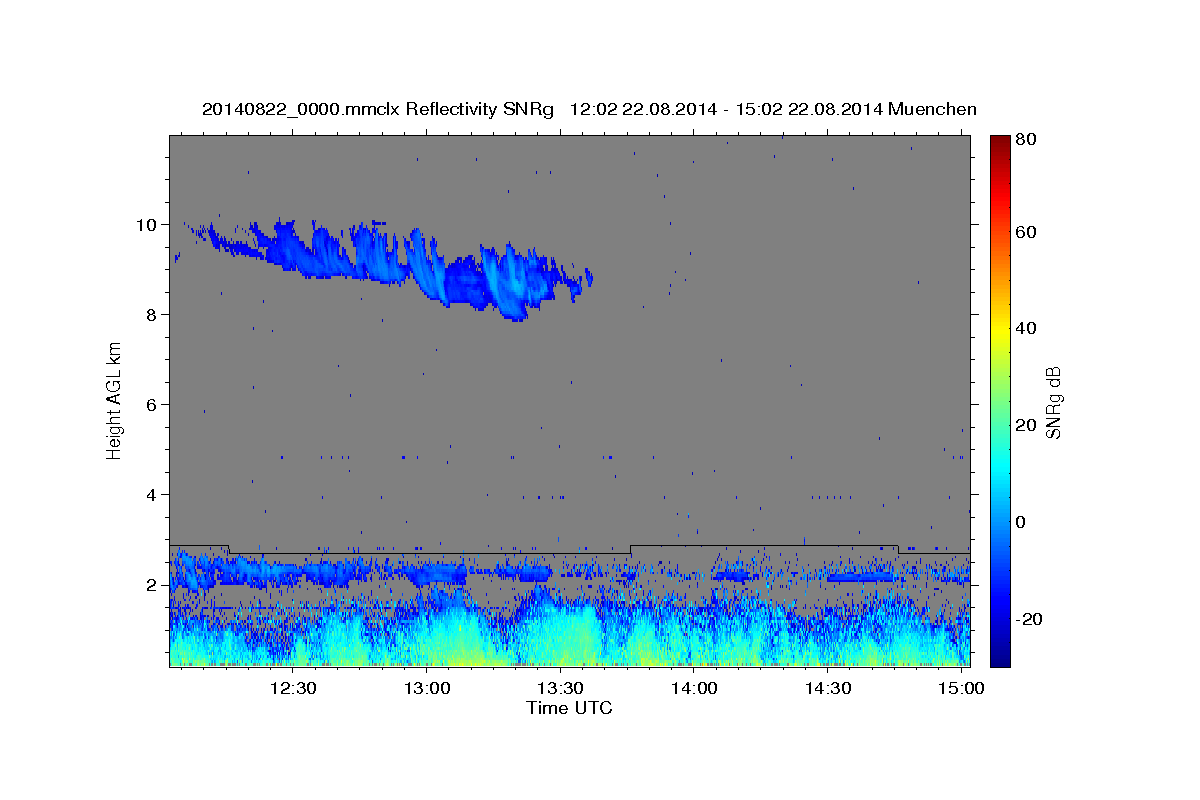Click the height tick label 4

153,494
